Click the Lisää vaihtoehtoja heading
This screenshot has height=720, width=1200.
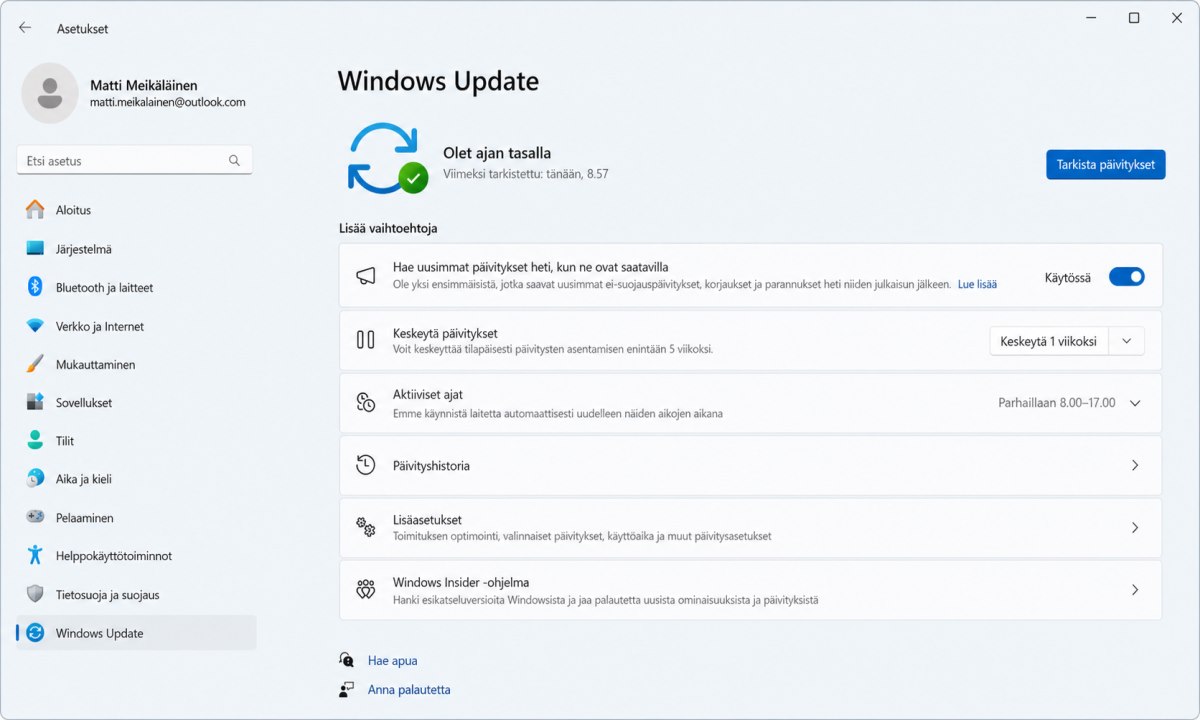point(388,228)
